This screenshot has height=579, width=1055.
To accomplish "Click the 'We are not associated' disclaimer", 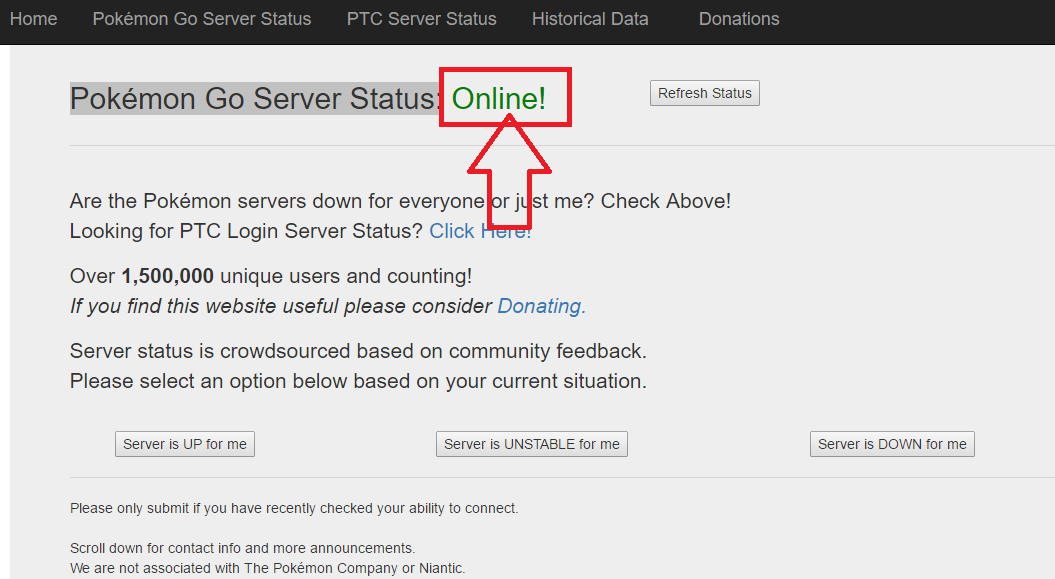I will tap(267, 568).
